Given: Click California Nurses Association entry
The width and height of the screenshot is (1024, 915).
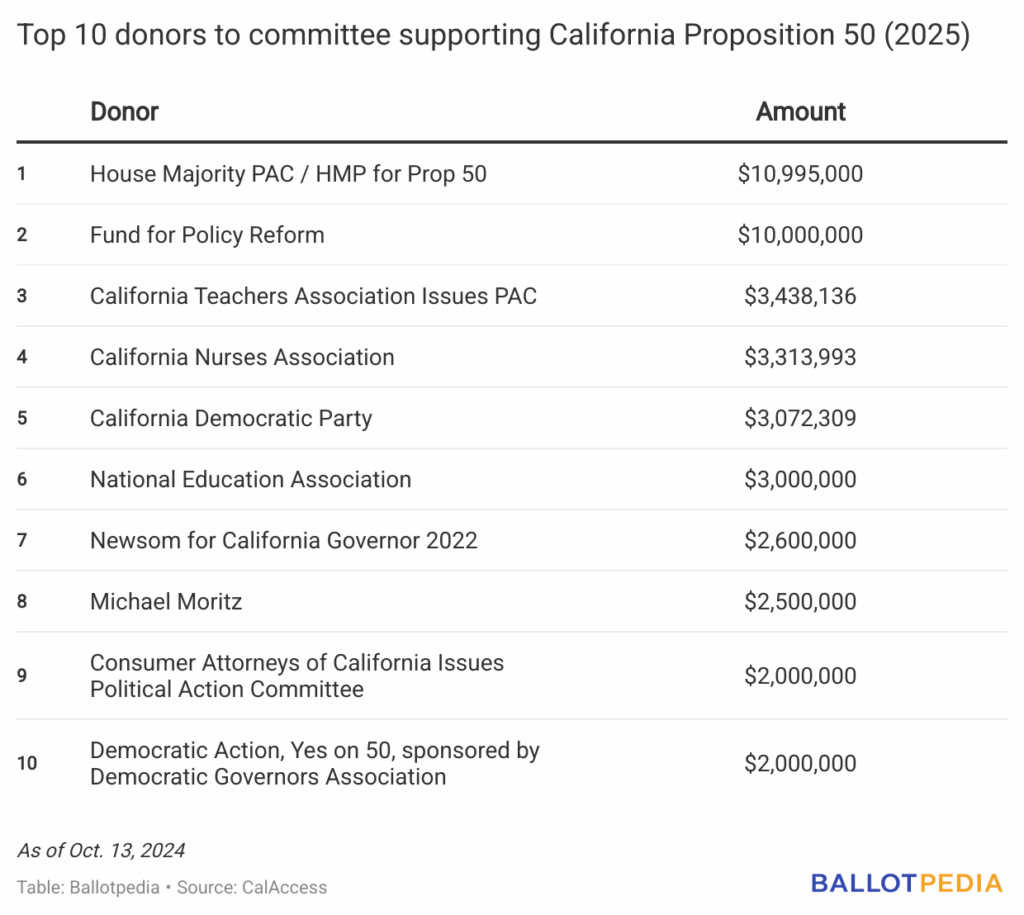Looking at the screenshot, I should (x=242, y=357).
